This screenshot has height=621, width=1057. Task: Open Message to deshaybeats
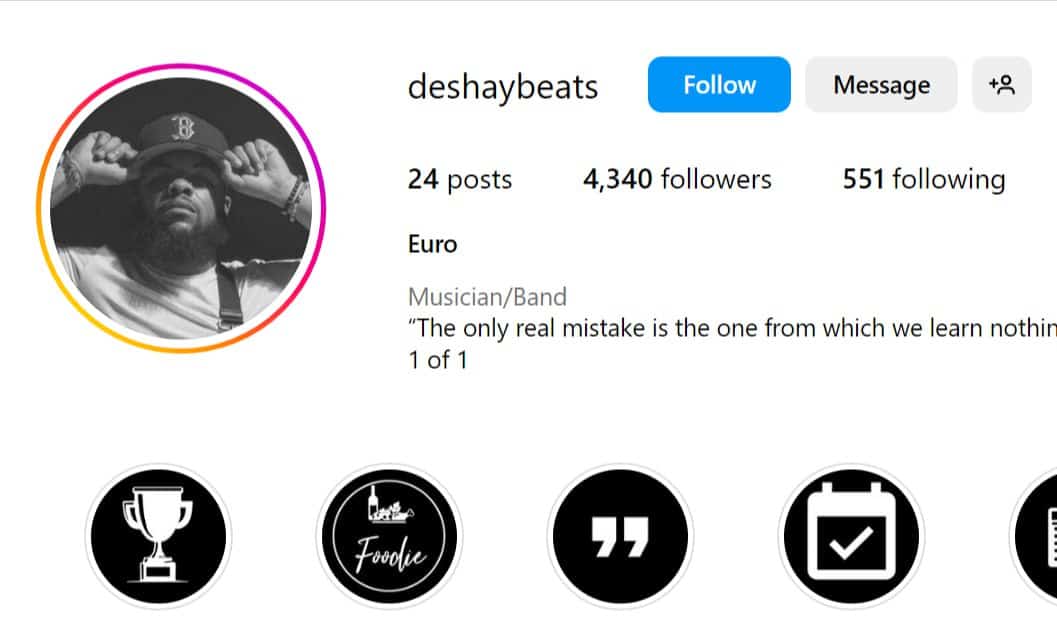click(x=881, y=84)
